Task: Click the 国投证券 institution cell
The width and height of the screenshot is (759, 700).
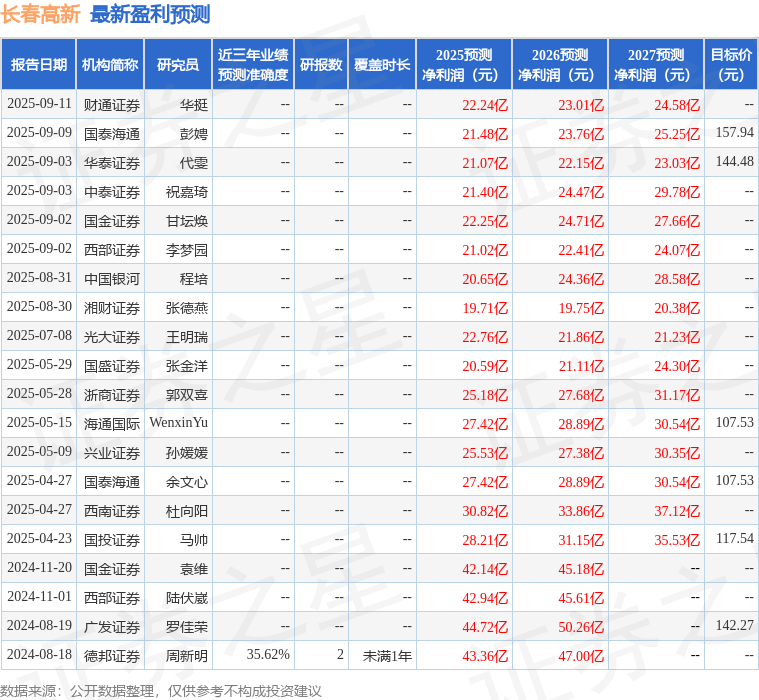Action: click(112, 540)
